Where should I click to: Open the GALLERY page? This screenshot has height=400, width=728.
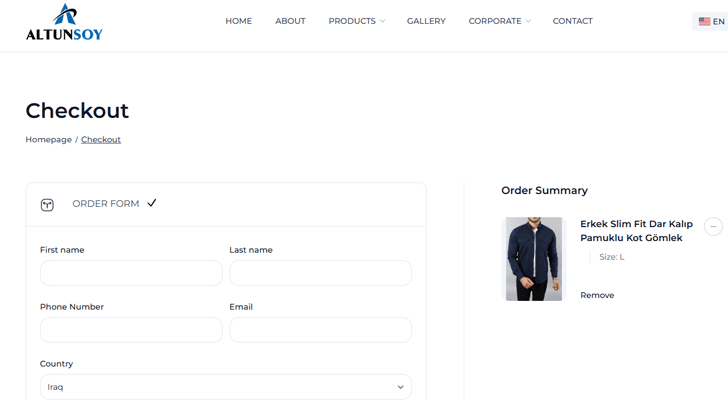pos(426,21)
